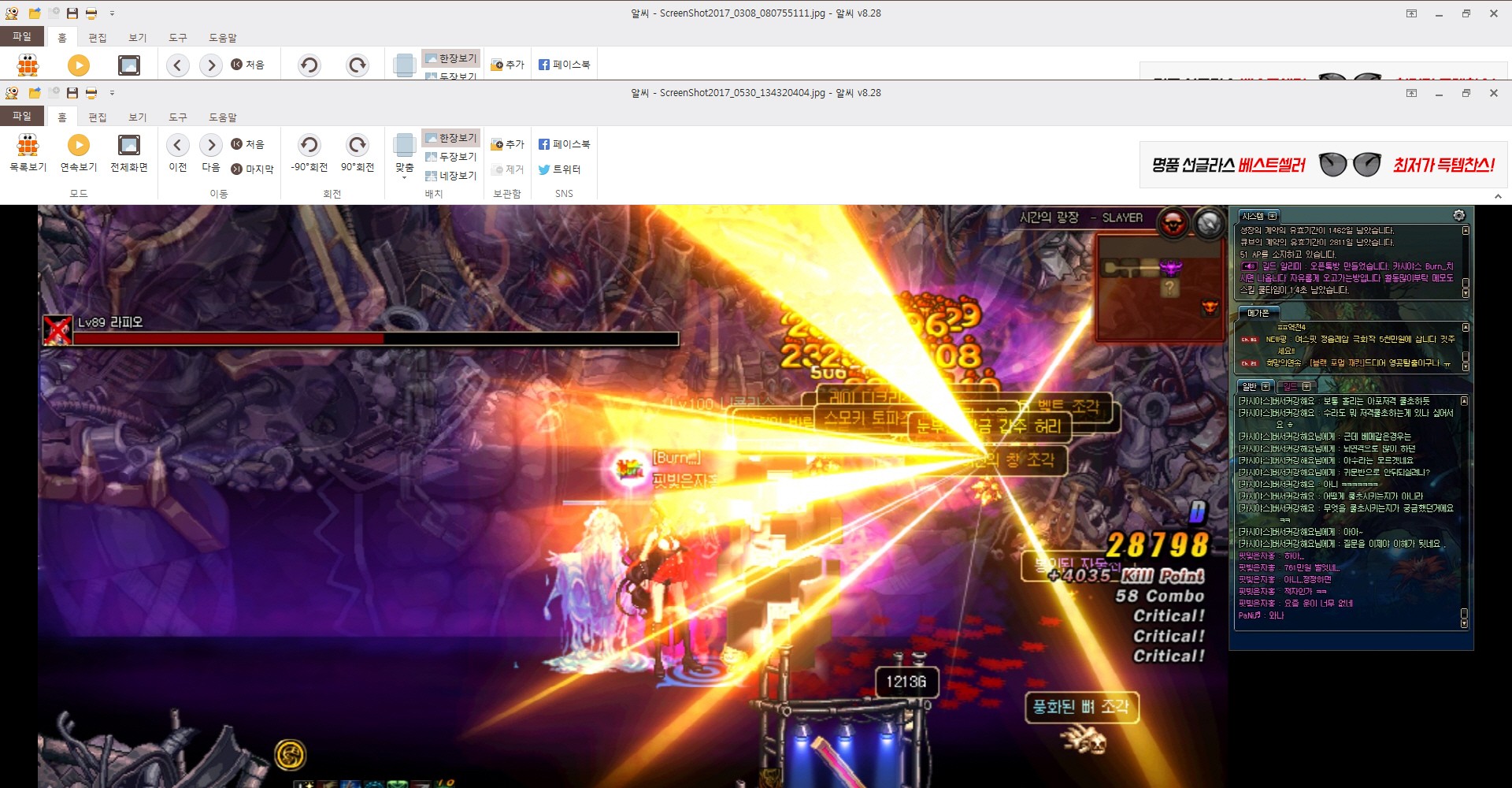This screenshot has width=1512, height=788.
Task: Click the greyed 제거 remove button
Action: pos(507,169)
